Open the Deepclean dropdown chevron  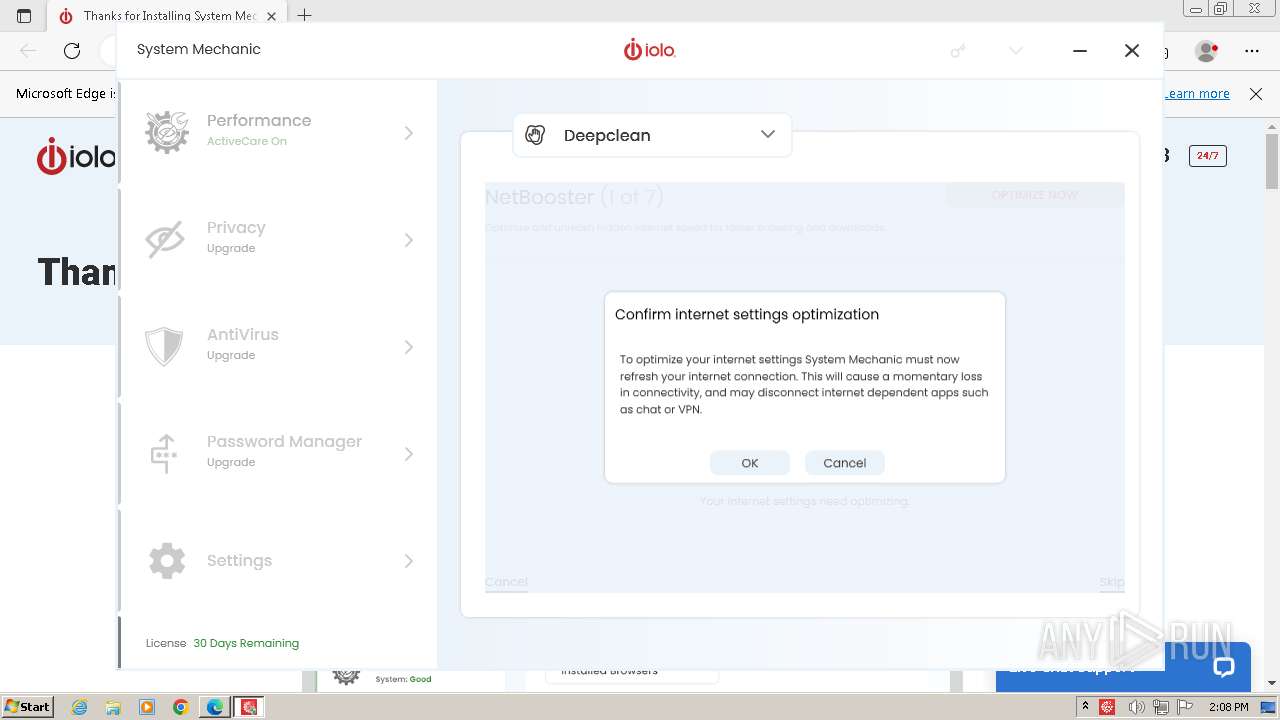click(768, 135)
